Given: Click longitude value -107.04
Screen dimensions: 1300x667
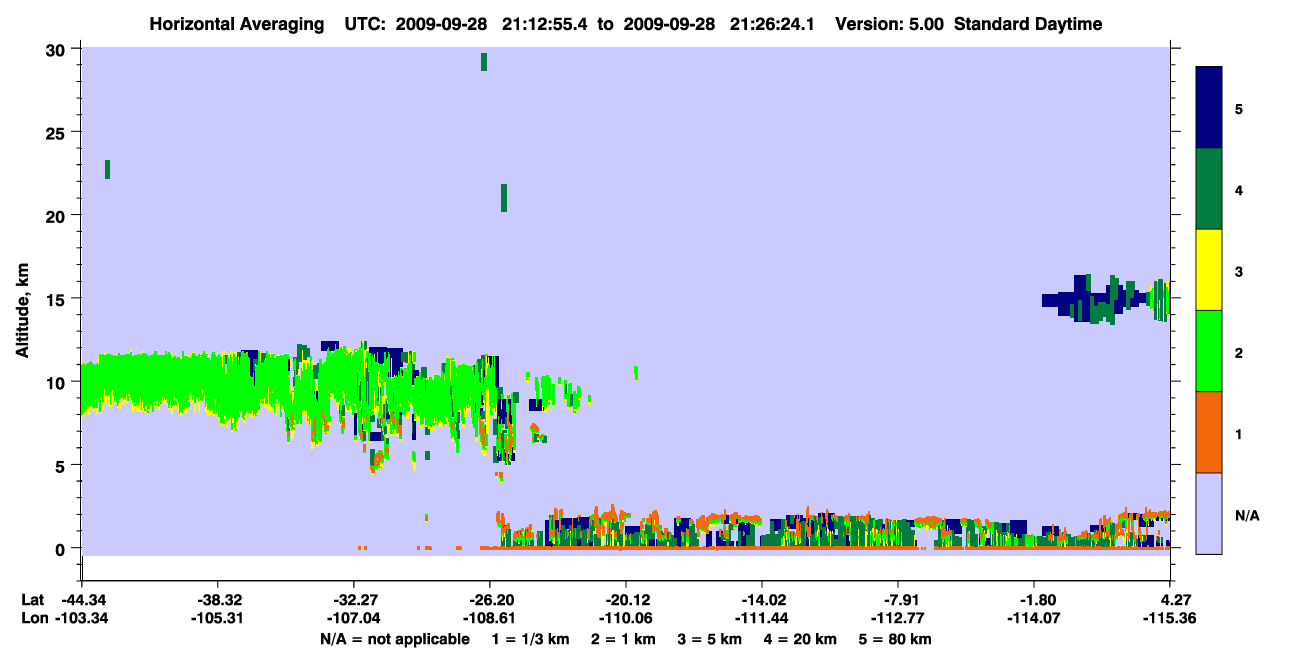Looking at the screenshot, I should pos(353,618).
